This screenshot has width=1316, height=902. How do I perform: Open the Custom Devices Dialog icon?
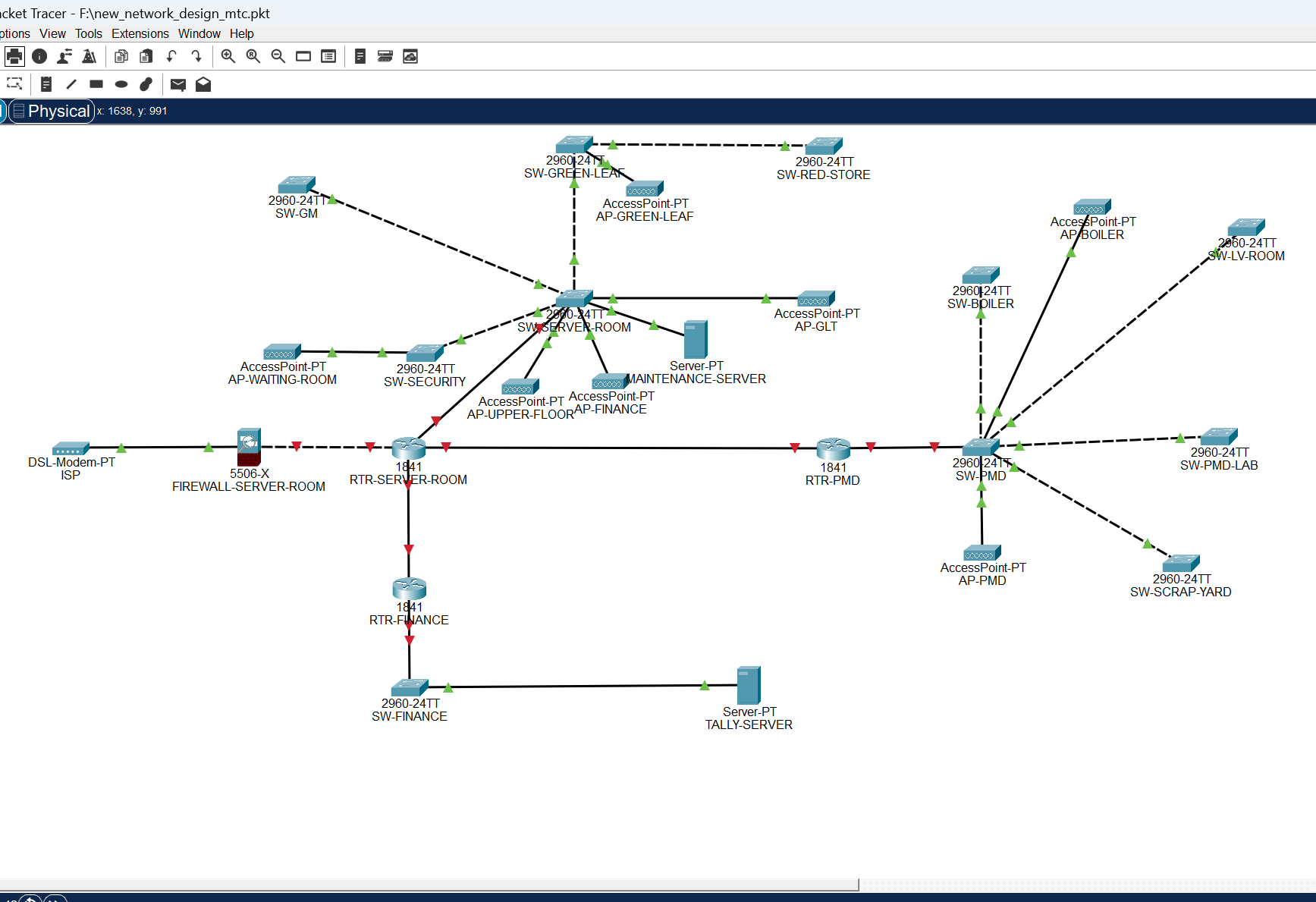[328, 56]
